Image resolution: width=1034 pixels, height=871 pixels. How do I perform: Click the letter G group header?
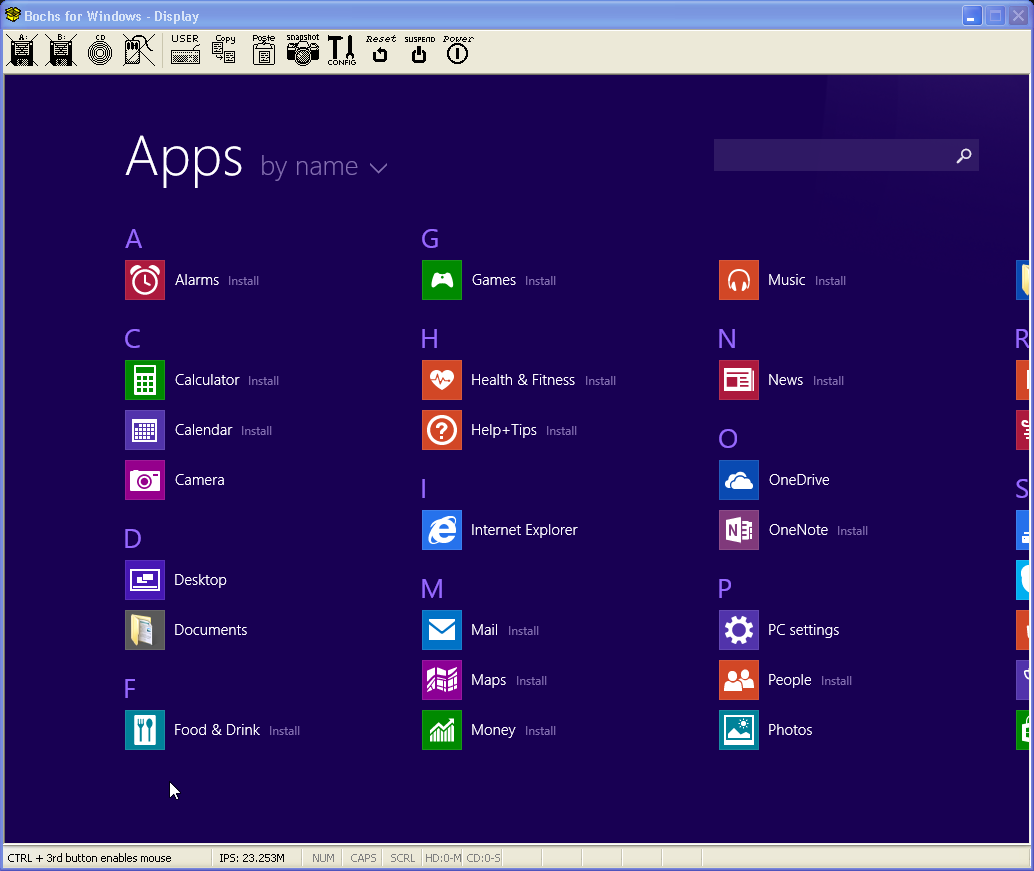[x=430, y=239]
